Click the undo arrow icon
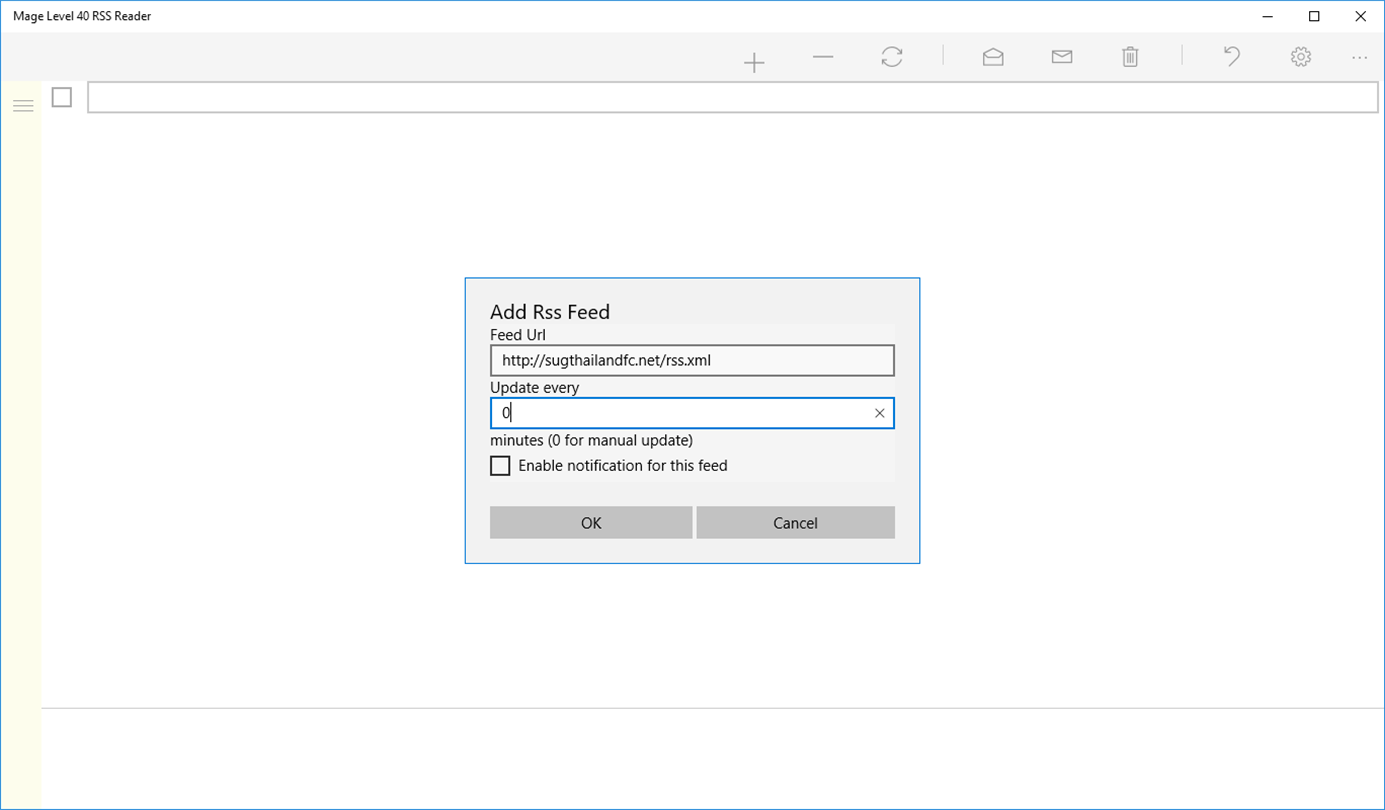 [1232, 57]
